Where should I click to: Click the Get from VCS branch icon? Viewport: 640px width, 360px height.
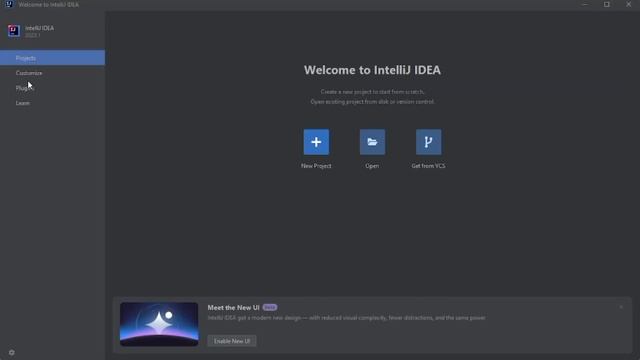click(x=428, y=142)
